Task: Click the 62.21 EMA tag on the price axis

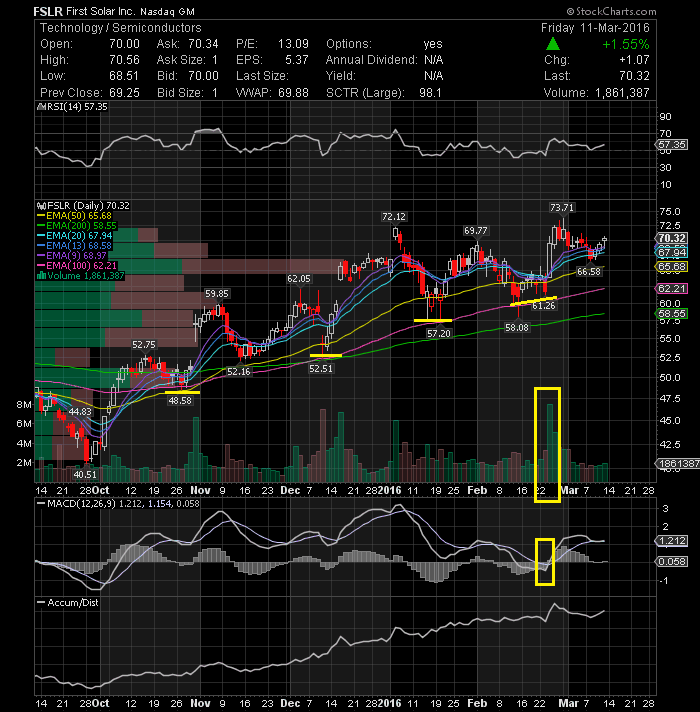Action: [672, 288]
